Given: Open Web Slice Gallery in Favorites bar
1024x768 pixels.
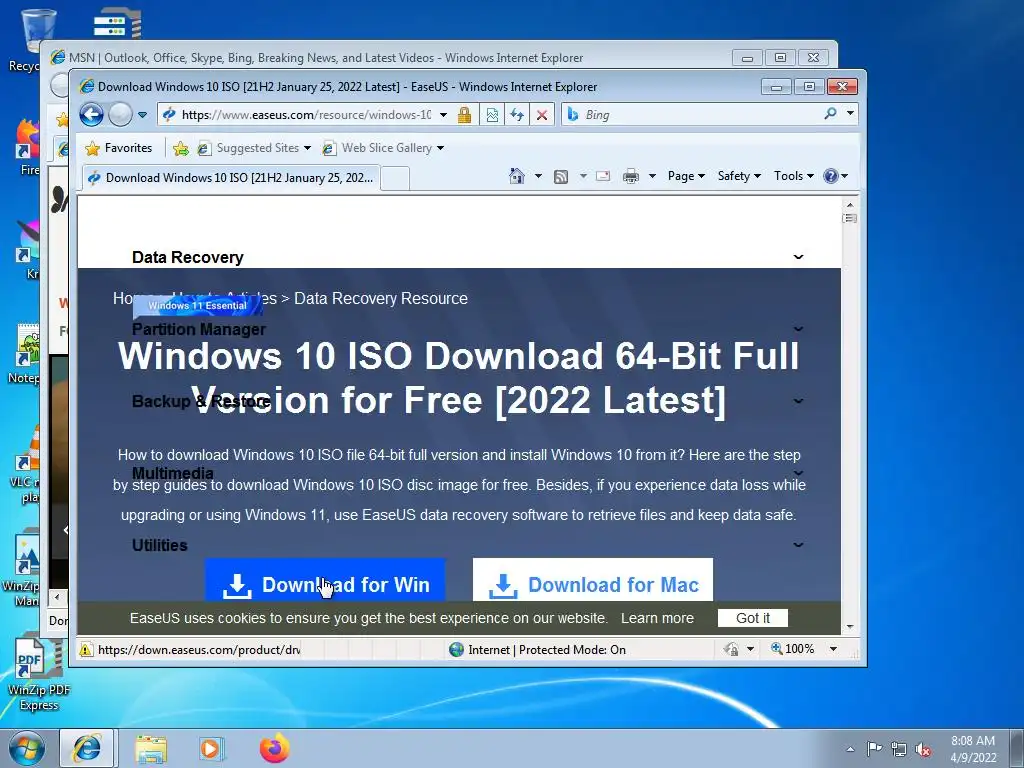Looking at the screenshot, I should (383, 148).
